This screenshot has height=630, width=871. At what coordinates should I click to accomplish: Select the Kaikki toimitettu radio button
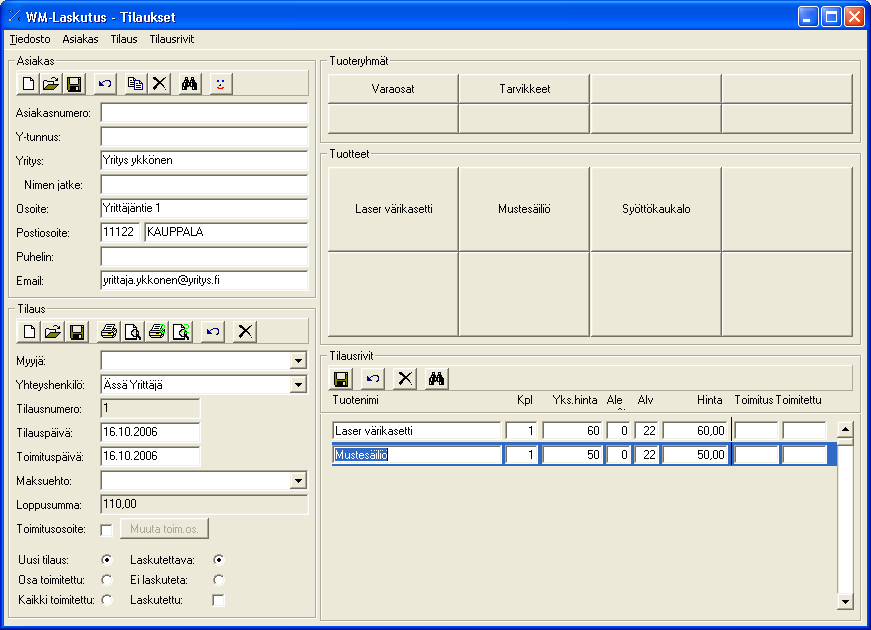point(107,600)
